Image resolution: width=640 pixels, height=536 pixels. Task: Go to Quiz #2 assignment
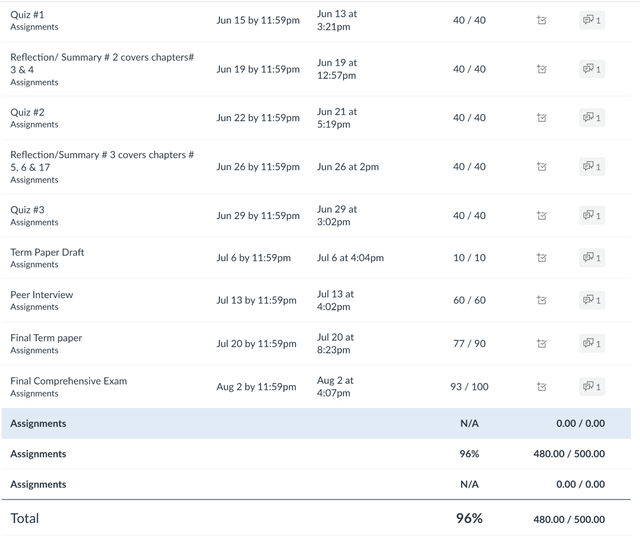(x=28, y=112)
